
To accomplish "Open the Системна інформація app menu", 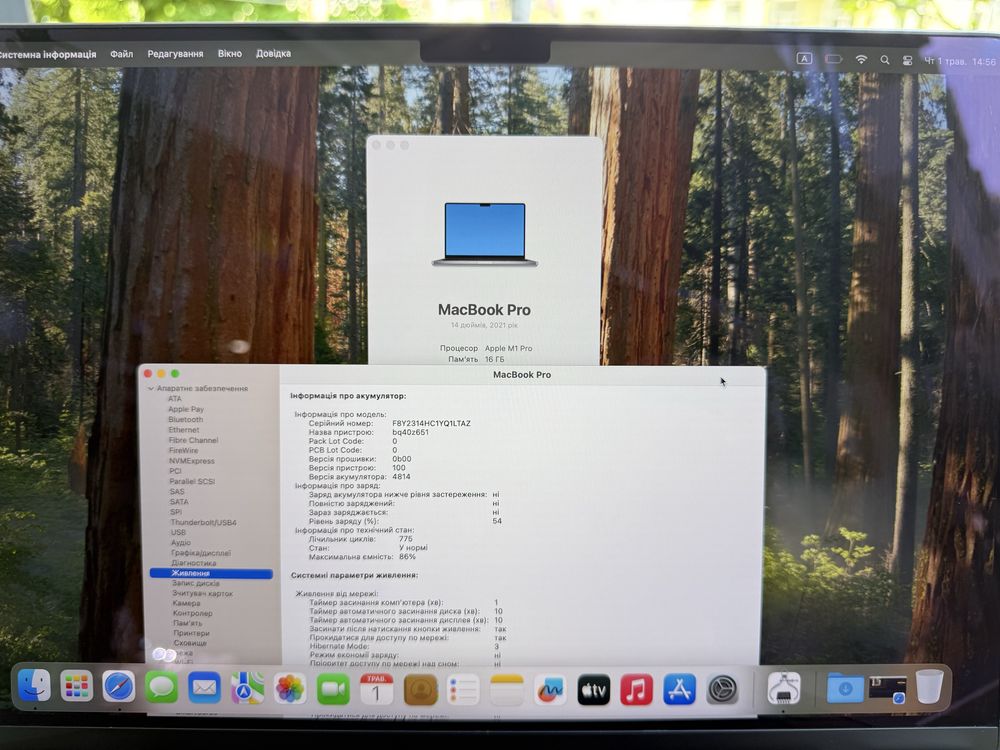I will pyautogui.click(x=48, y=55).
